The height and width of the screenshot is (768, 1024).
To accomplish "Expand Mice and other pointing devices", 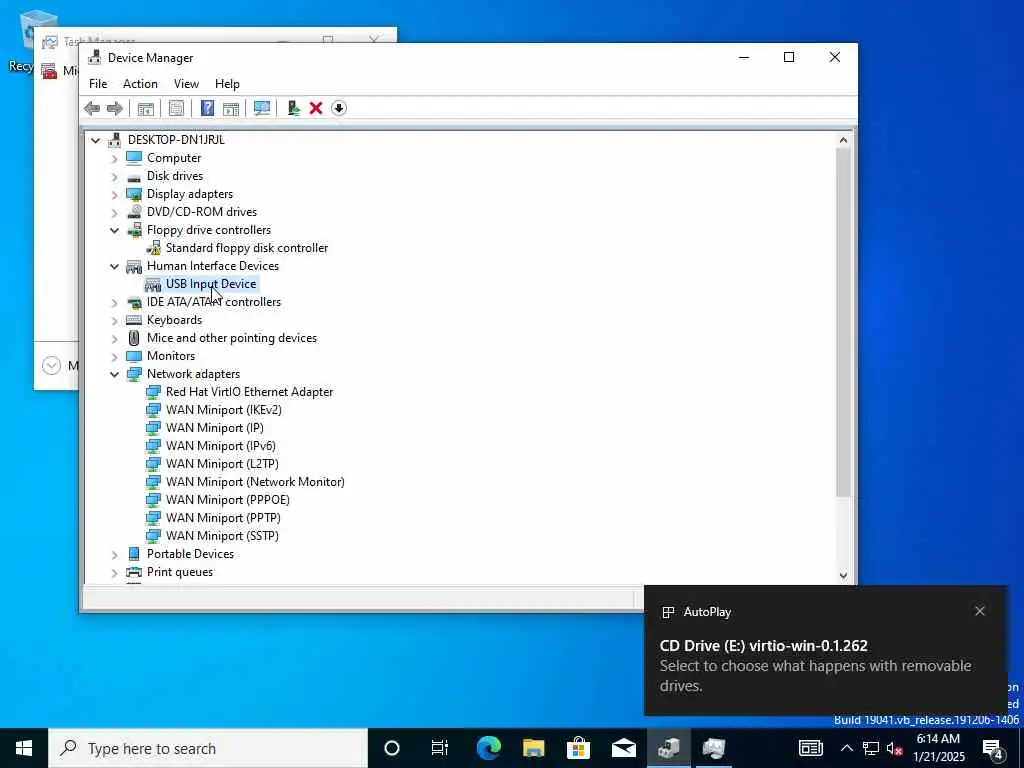I will (x=114, y=338).
